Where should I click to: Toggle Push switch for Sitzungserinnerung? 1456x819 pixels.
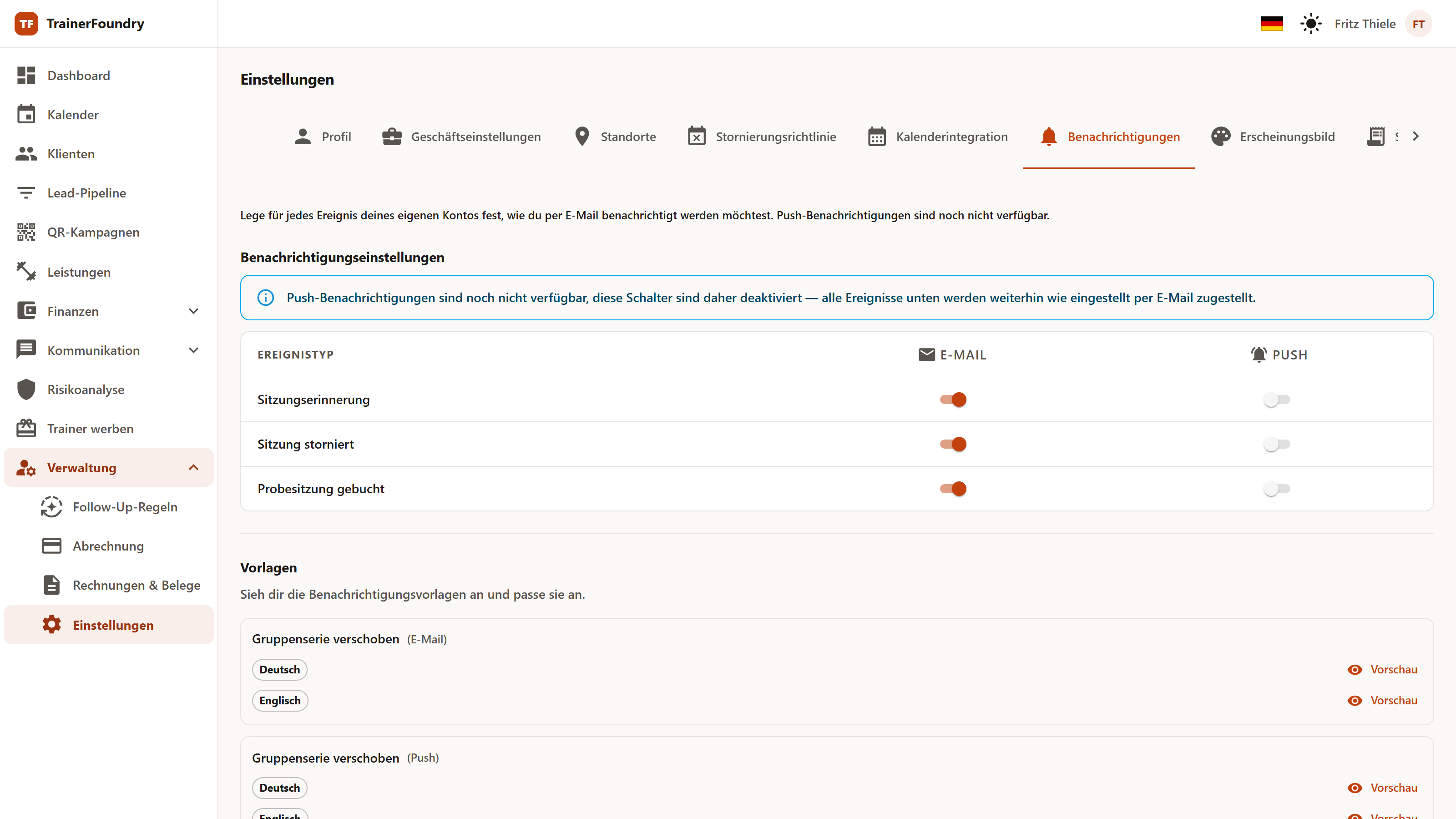[x=1277, y=399]
